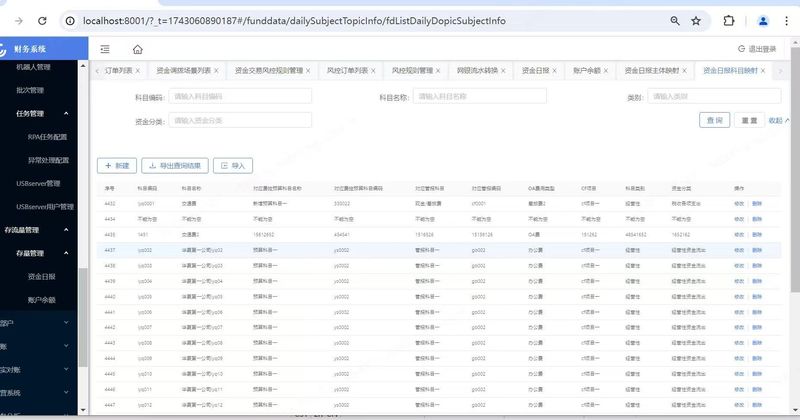Click the browser zoom magnifier icon
Screen dimensions: 800x420
pyautogui.click(x=674, y=21)
